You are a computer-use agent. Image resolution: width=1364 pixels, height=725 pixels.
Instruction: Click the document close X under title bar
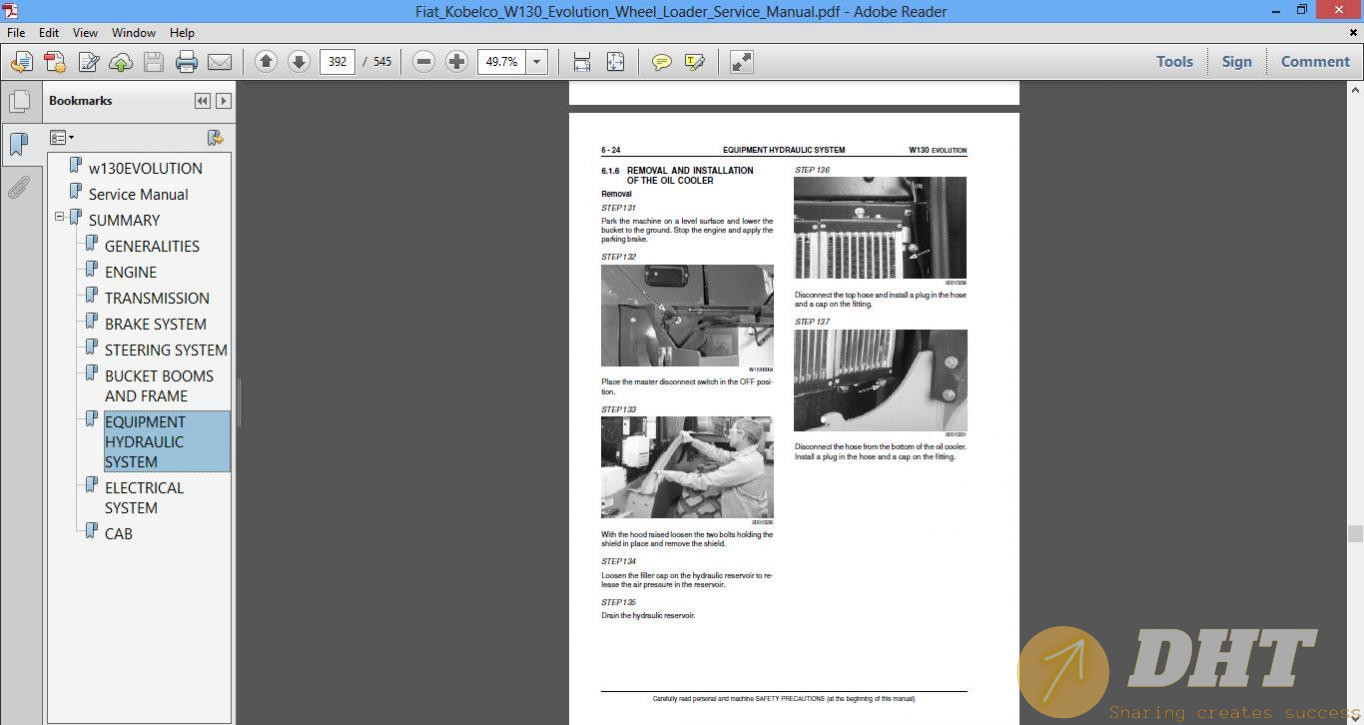[x=1354, y=33]
